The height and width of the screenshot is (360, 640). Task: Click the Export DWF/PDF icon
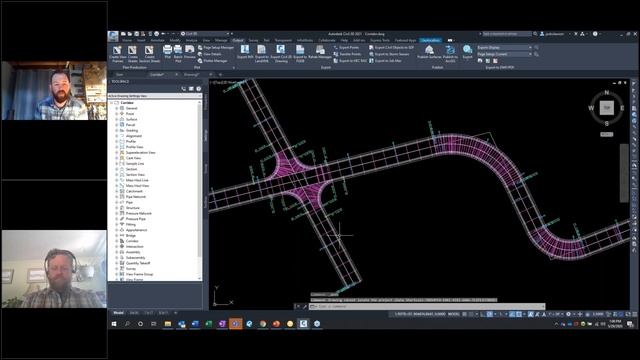[x=467, y=52]
